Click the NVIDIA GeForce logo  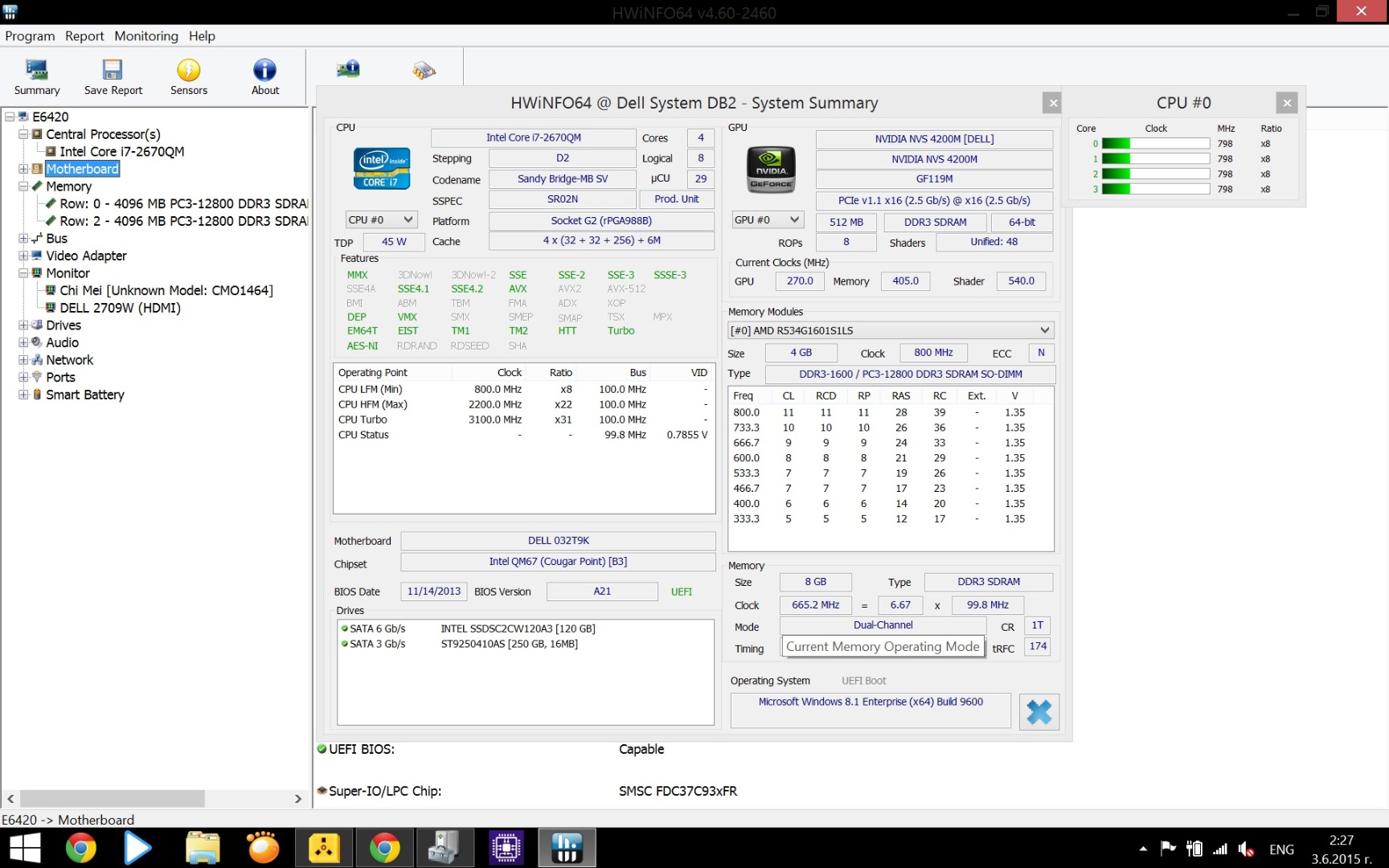[x=772, y=169]
